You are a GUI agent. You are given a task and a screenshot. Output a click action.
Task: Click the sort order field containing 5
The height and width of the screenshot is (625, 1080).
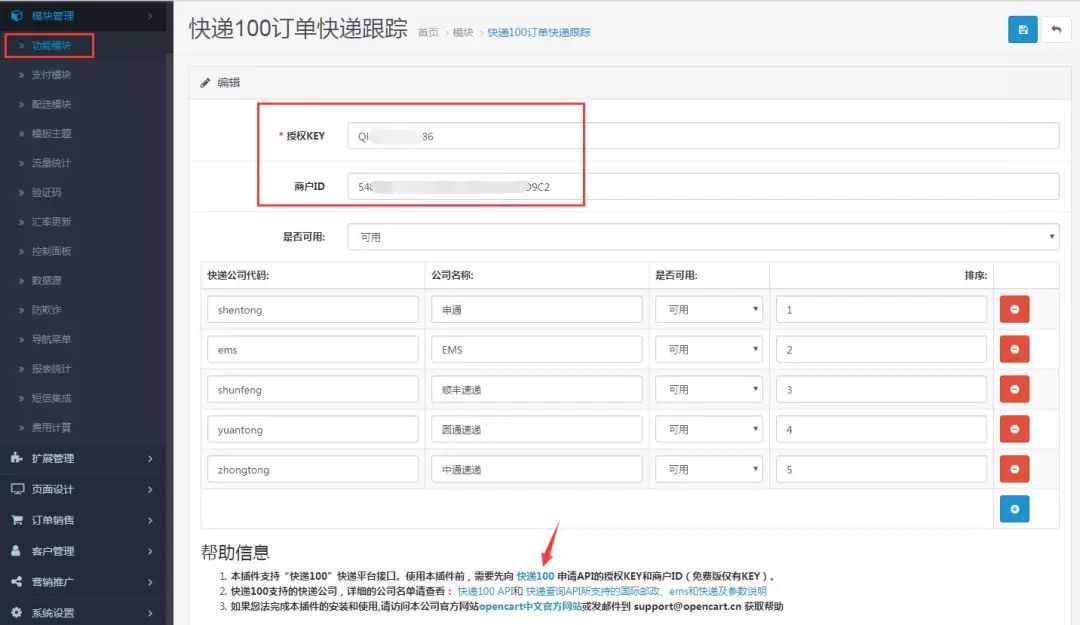(x=881, y=469)
